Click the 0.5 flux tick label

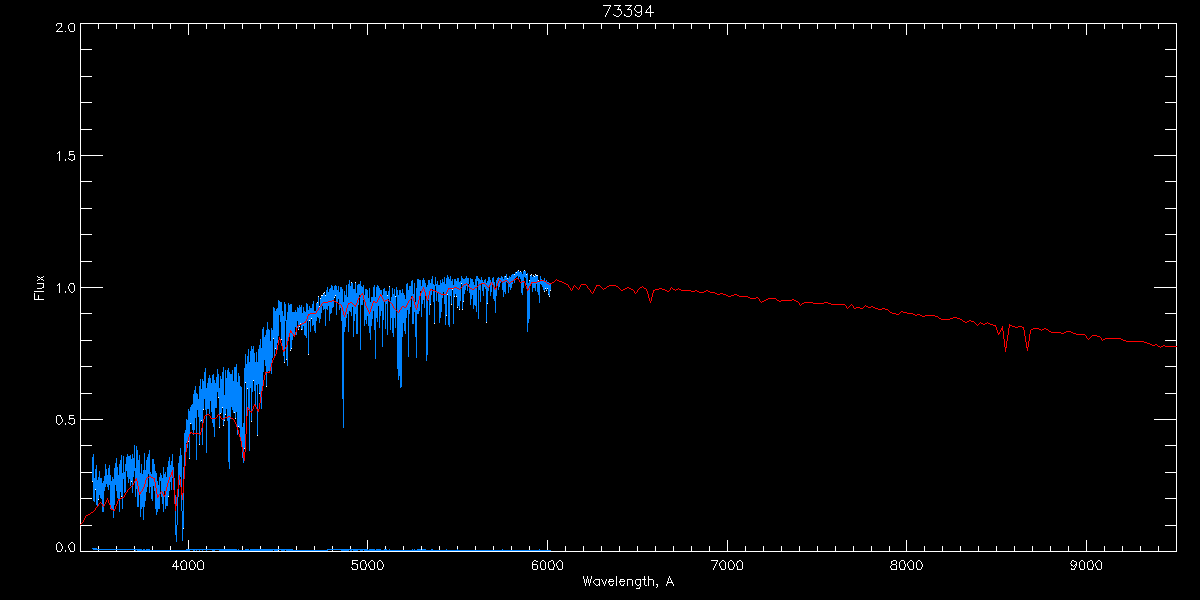pyautogui.click(x=65, y=419)
